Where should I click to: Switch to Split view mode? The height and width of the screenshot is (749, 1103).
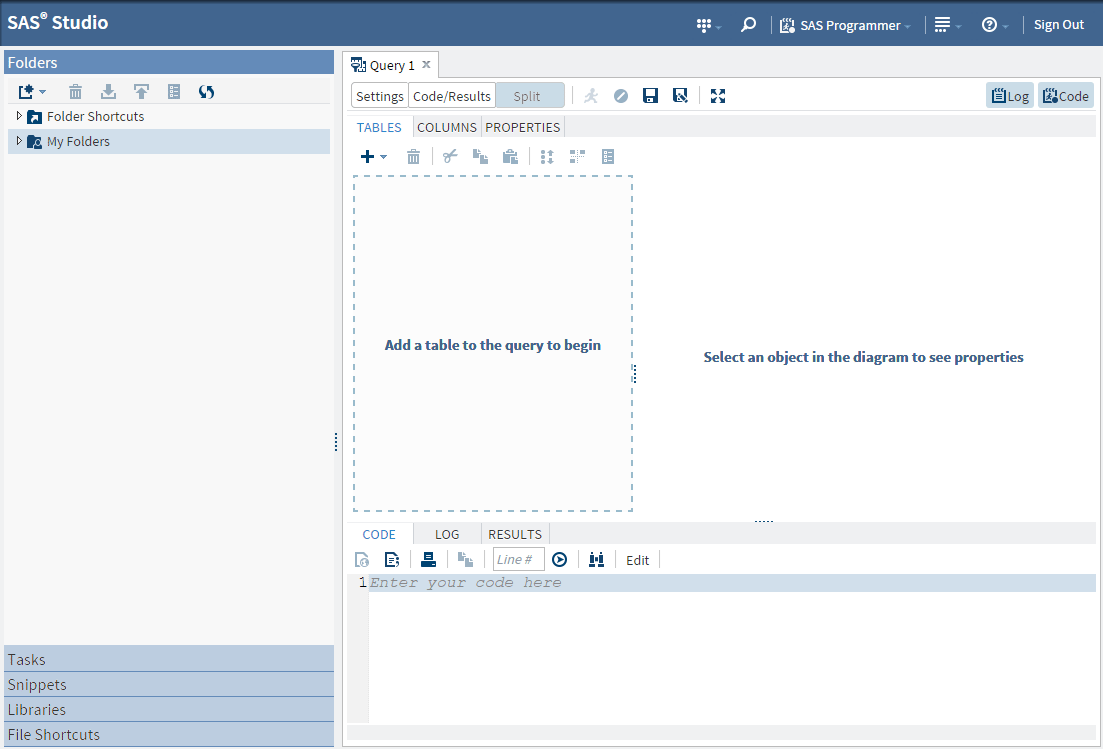[x=527, y=96]
